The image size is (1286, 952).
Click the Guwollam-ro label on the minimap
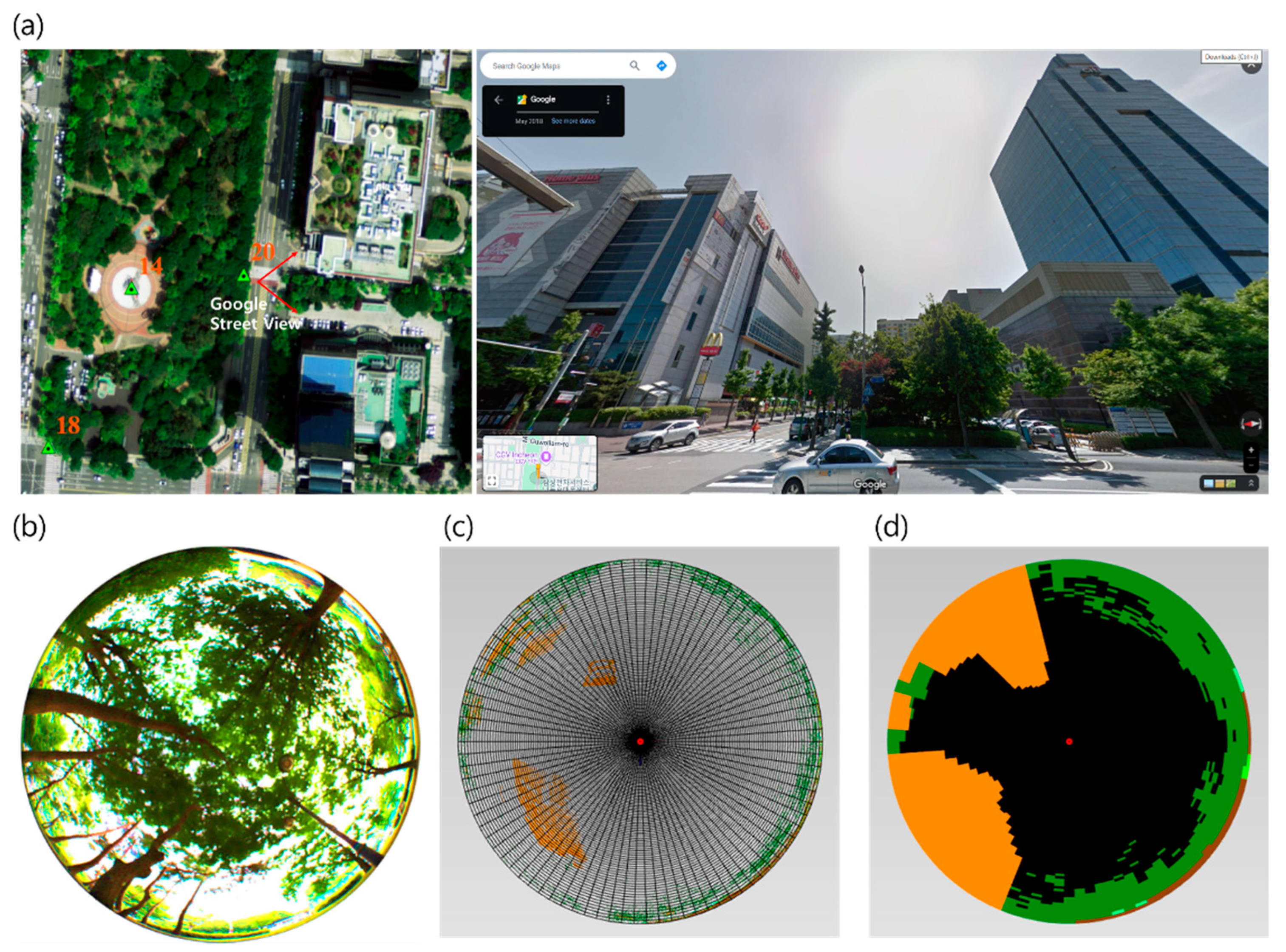pos(550,442)
